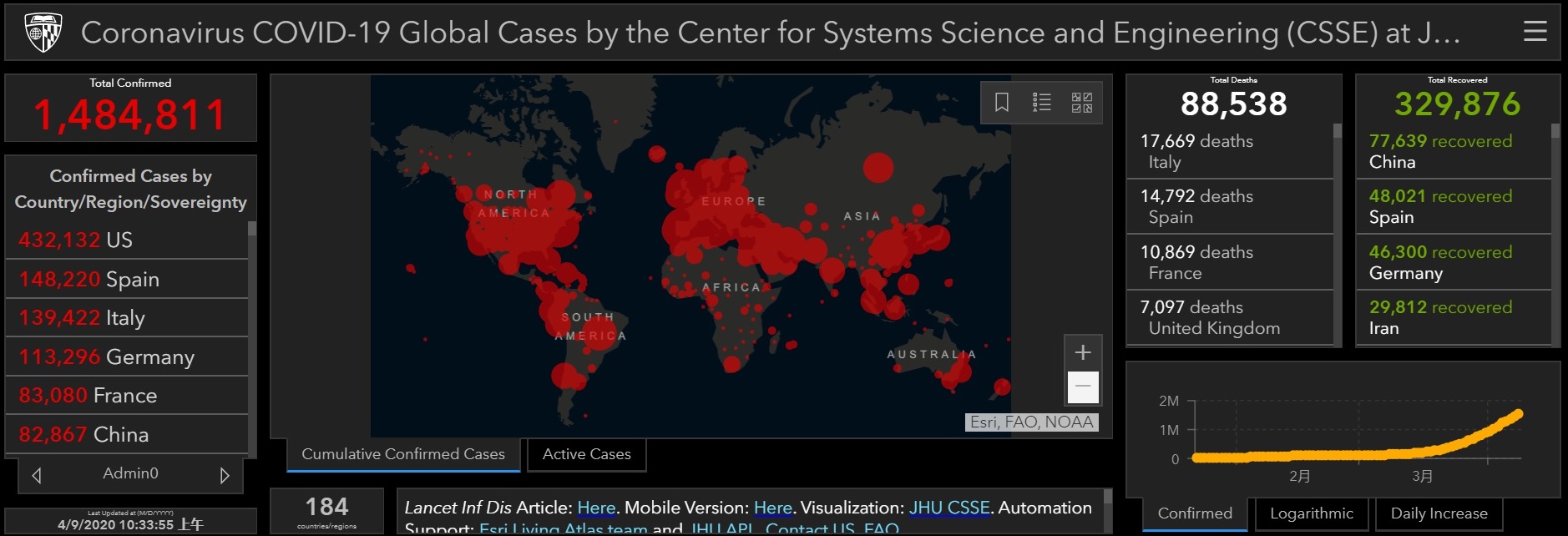Click Iran's 29,812 recovered entry
The width and height of the screenshot is (1568, 536).
click(x=1453, y=317)
